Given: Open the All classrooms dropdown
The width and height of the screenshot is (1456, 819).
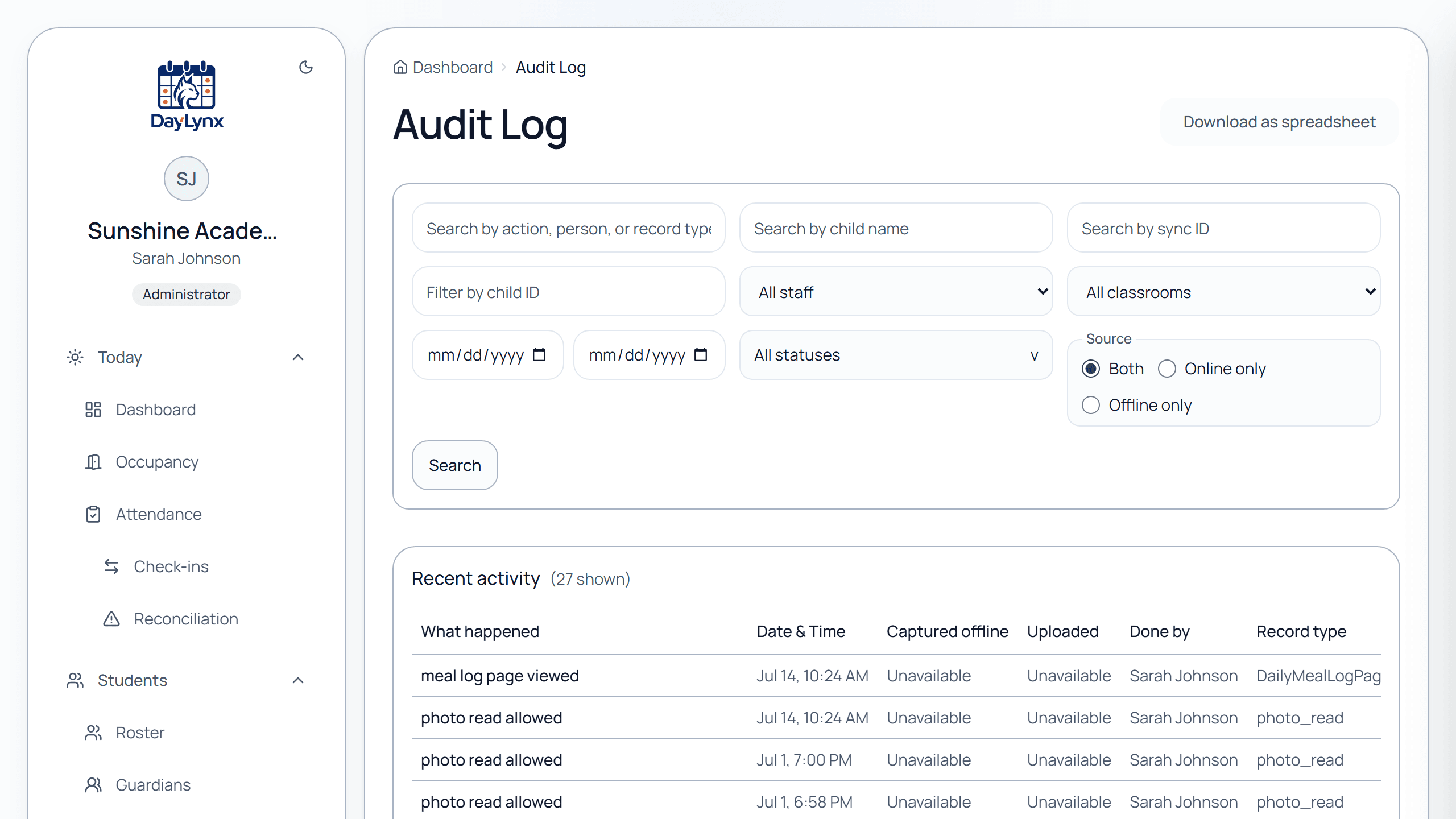Looking at the screenshot, I should click(1224, 292).
